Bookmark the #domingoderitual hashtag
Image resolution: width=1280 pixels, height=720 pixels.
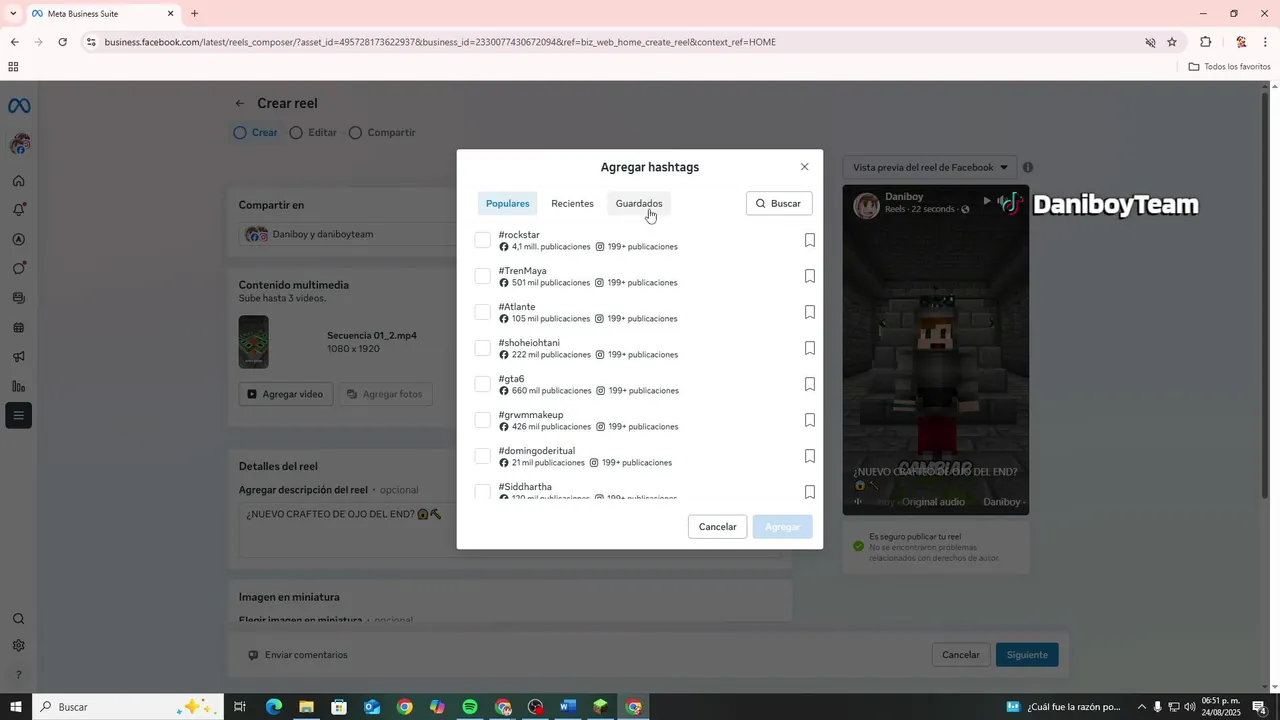810,456
